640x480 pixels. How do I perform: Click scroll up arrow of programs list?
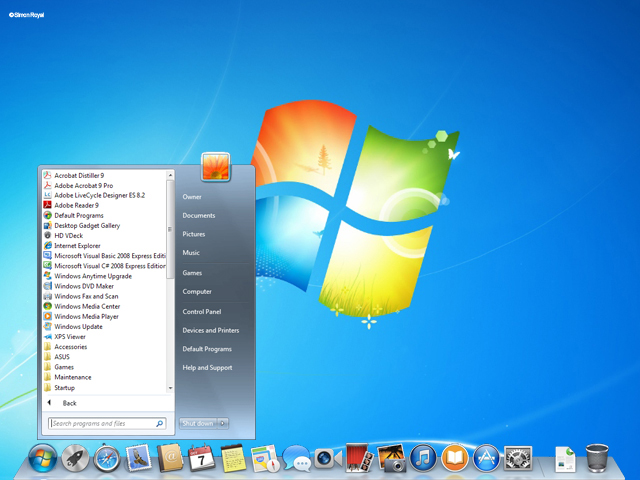tap(170, 176)
